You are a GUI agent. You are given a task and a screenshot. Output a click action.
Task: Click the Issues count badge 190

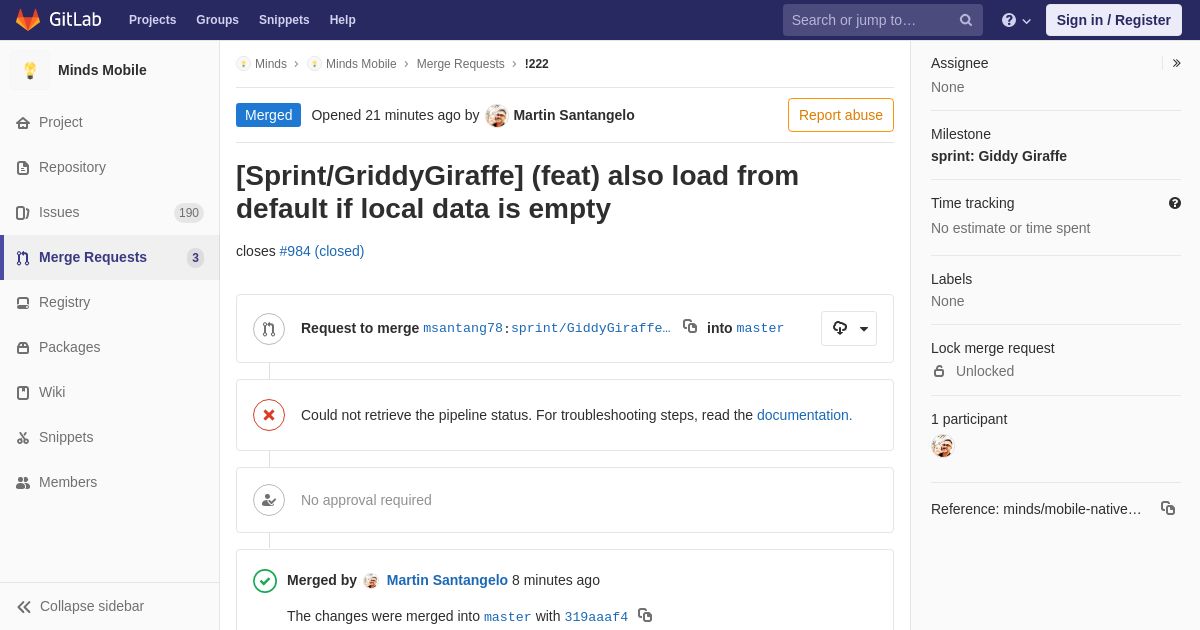click(189, 213)
